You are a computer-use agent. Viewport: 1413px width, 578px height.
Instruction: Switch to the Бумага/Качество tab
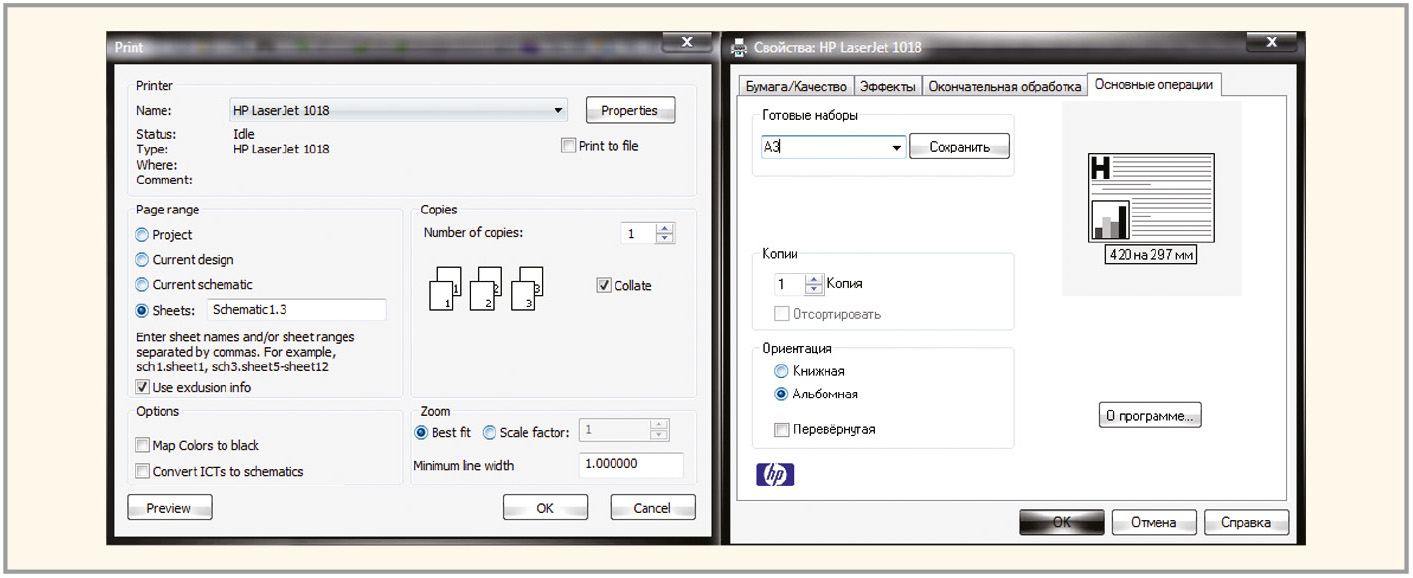(x=796, y=87)
